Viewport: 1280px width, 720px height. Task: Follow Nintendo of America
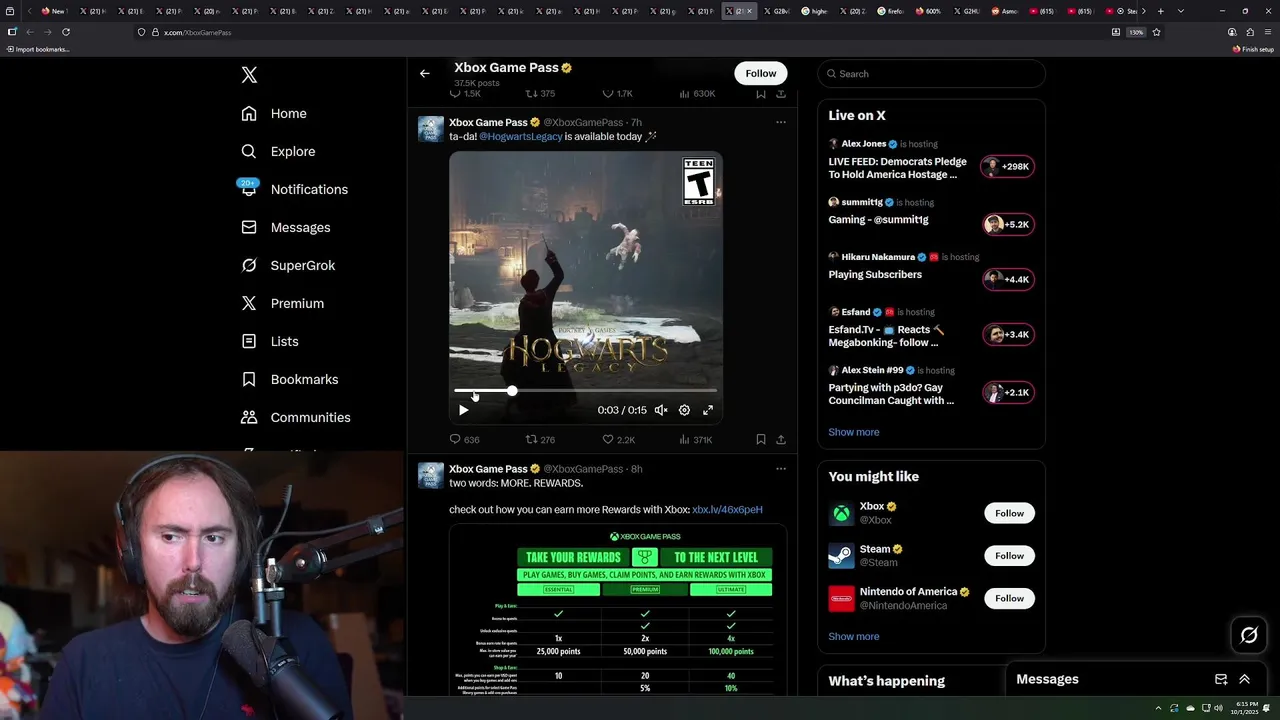pyautogui.click(x=1009, y=598)
